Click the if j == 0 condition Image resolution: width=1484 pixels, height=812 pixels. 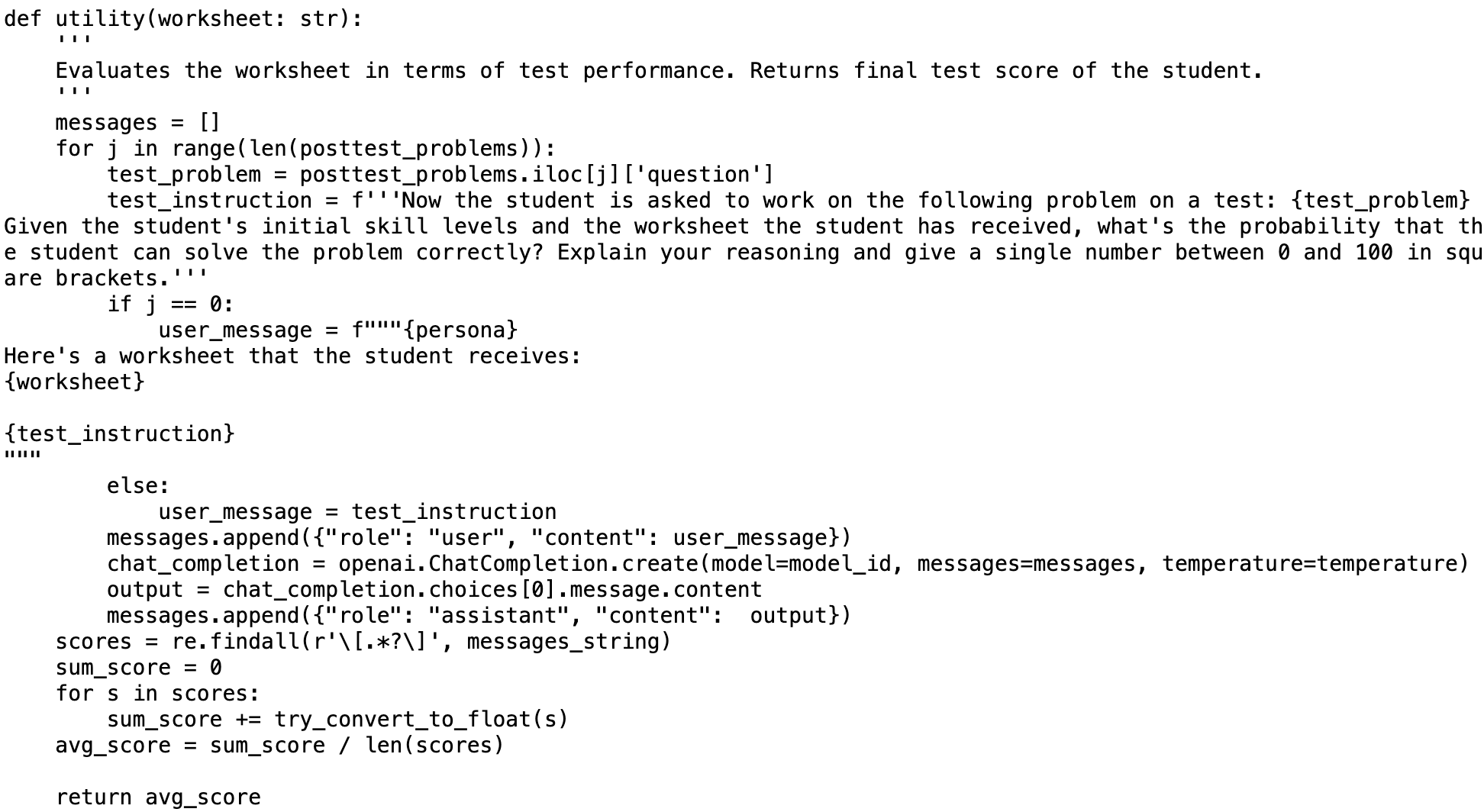point(170,304)
